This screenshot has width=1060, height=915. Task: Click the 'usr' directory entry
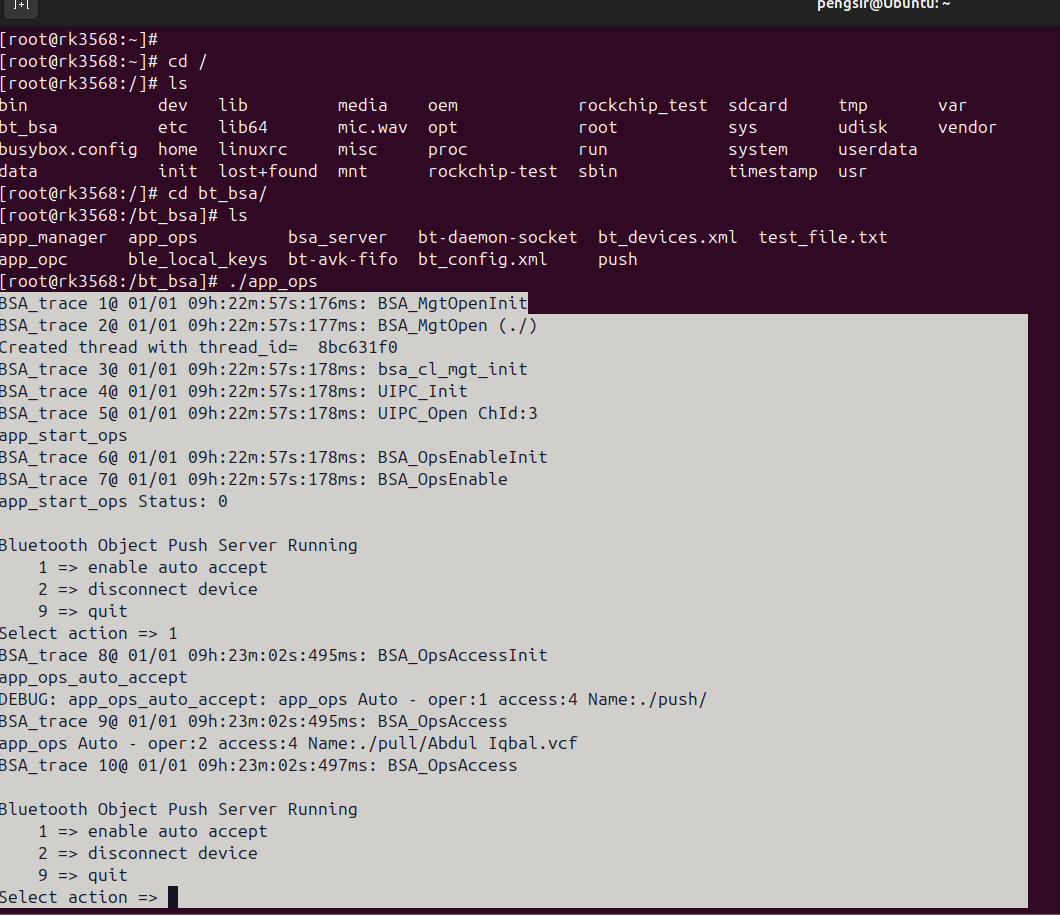[852, 172]
